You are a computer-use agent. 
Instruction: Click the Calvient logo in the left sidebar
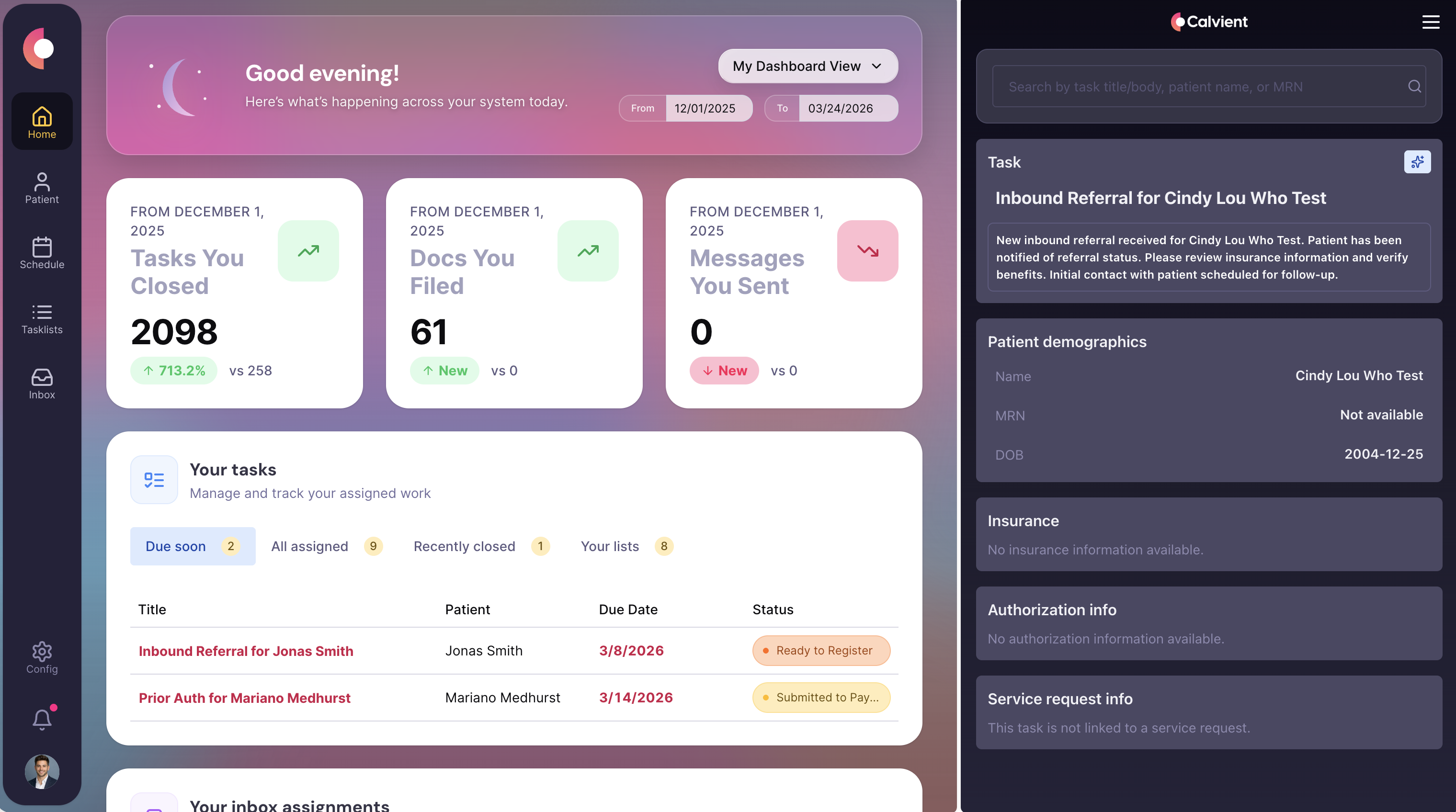[41, 48]
